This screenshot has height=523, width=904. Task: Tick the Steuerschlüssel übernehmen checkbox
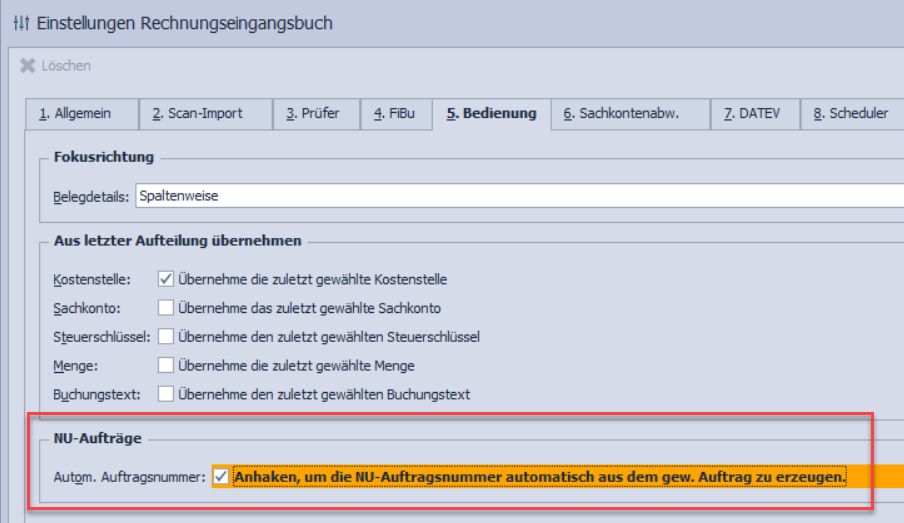[166, 337]
